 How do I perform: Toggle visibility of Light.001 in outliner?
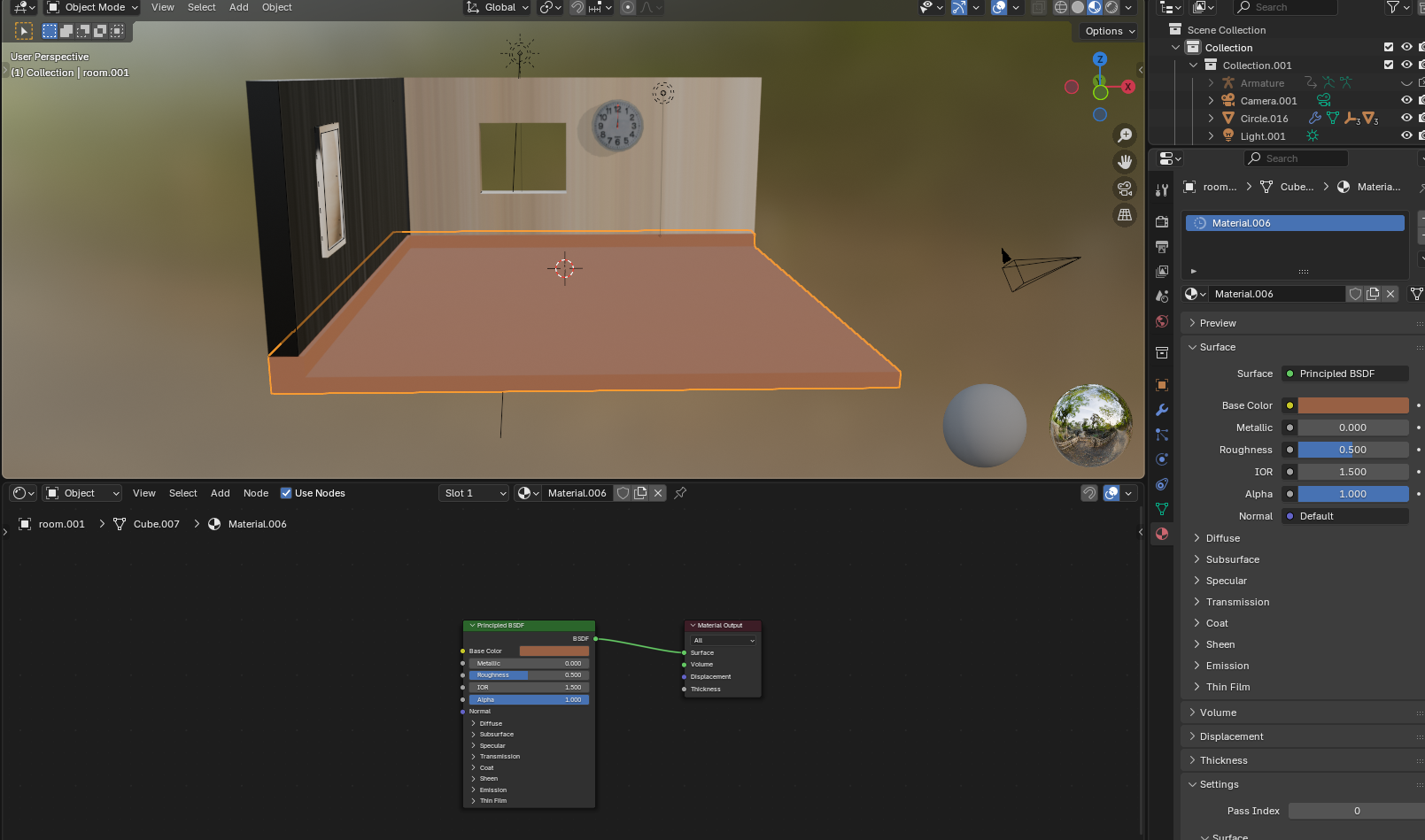(1406, 135)
